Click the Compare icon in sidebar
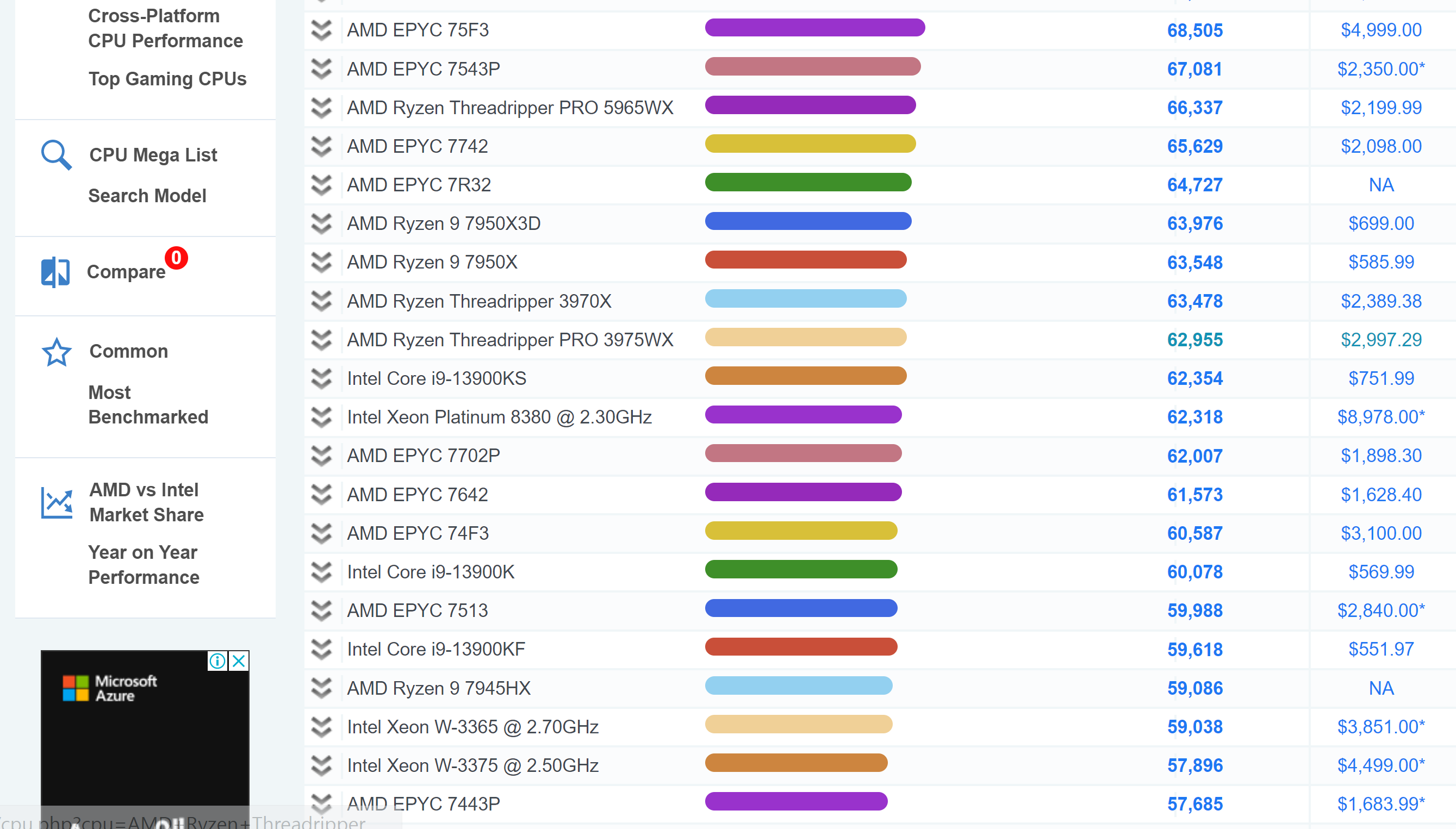Viewport: 1456px width, 829px height. (55, 272)
